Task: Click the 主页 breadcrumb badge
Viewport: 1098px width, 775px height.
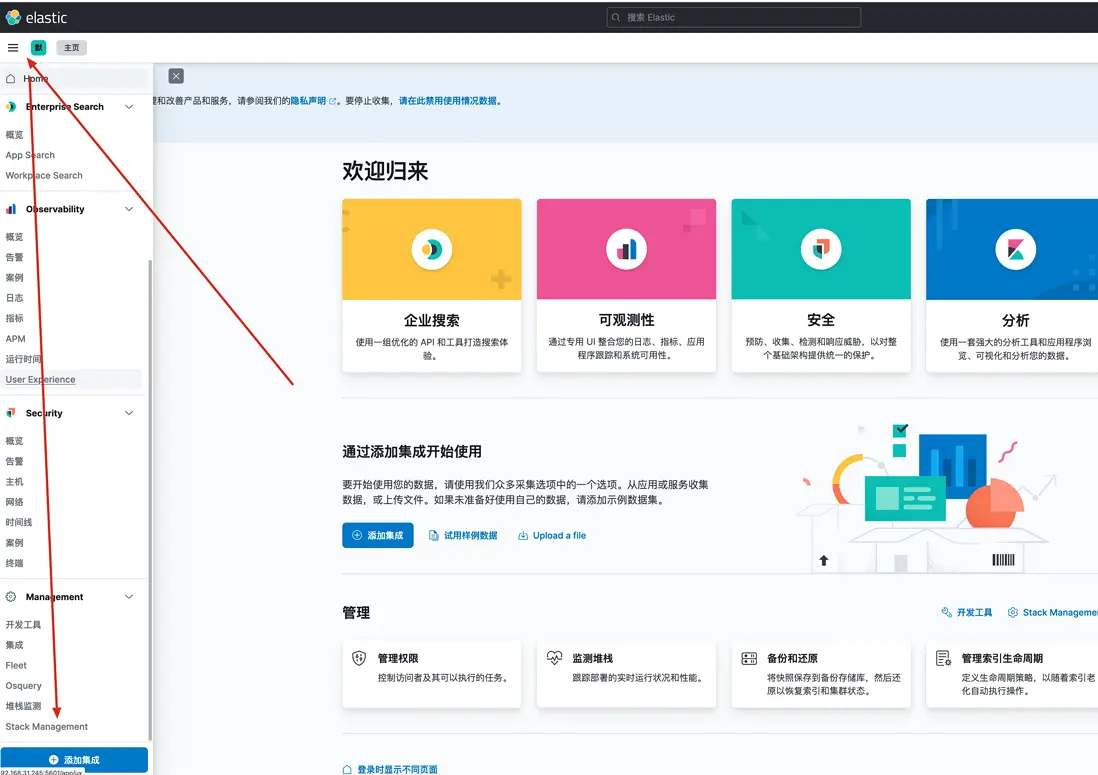Action: tap(71, 48)
